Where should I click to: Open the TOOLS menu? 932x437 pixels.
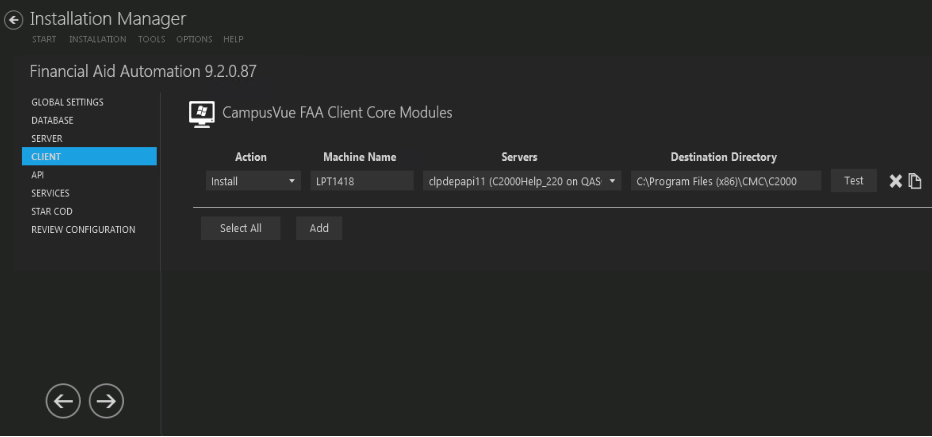[x=151, y=39]
